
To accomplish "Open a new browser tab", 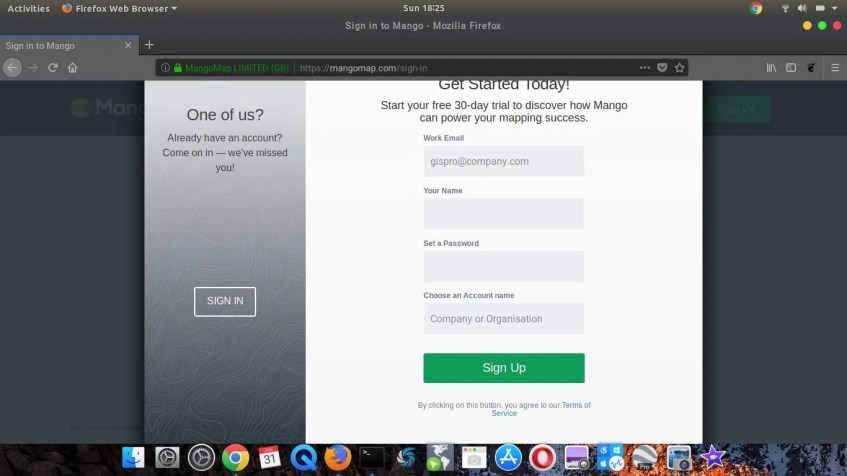I will [150, 45].
